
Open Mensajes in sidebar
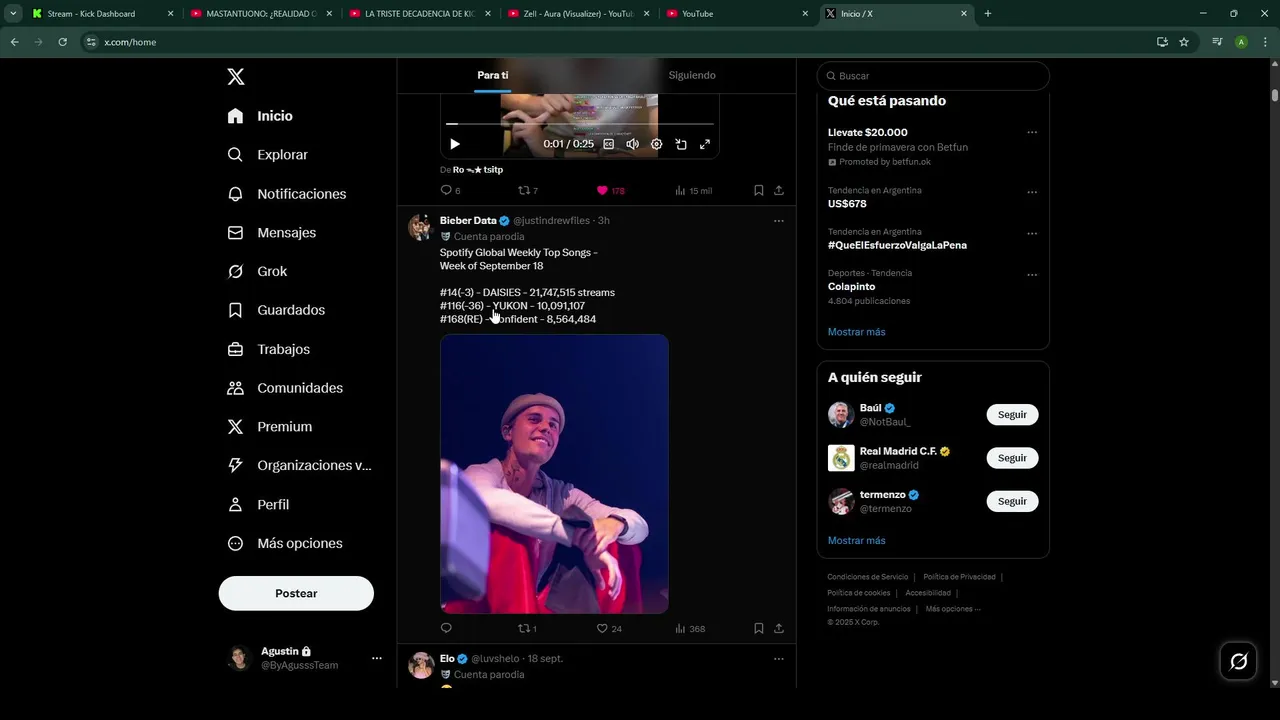(x=271, y=232)
